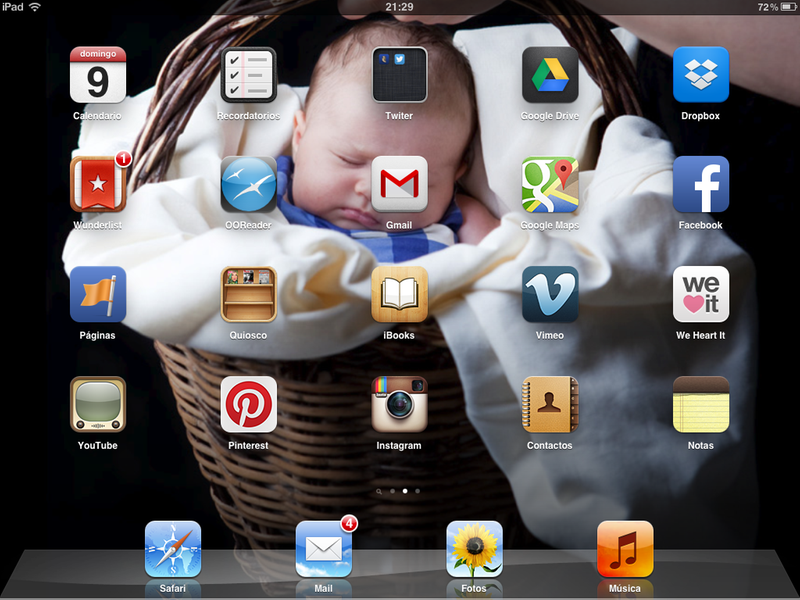Launch Pinterest
Image resolution: width=800 pixels, height=600 pixels.
coord(248,405)
